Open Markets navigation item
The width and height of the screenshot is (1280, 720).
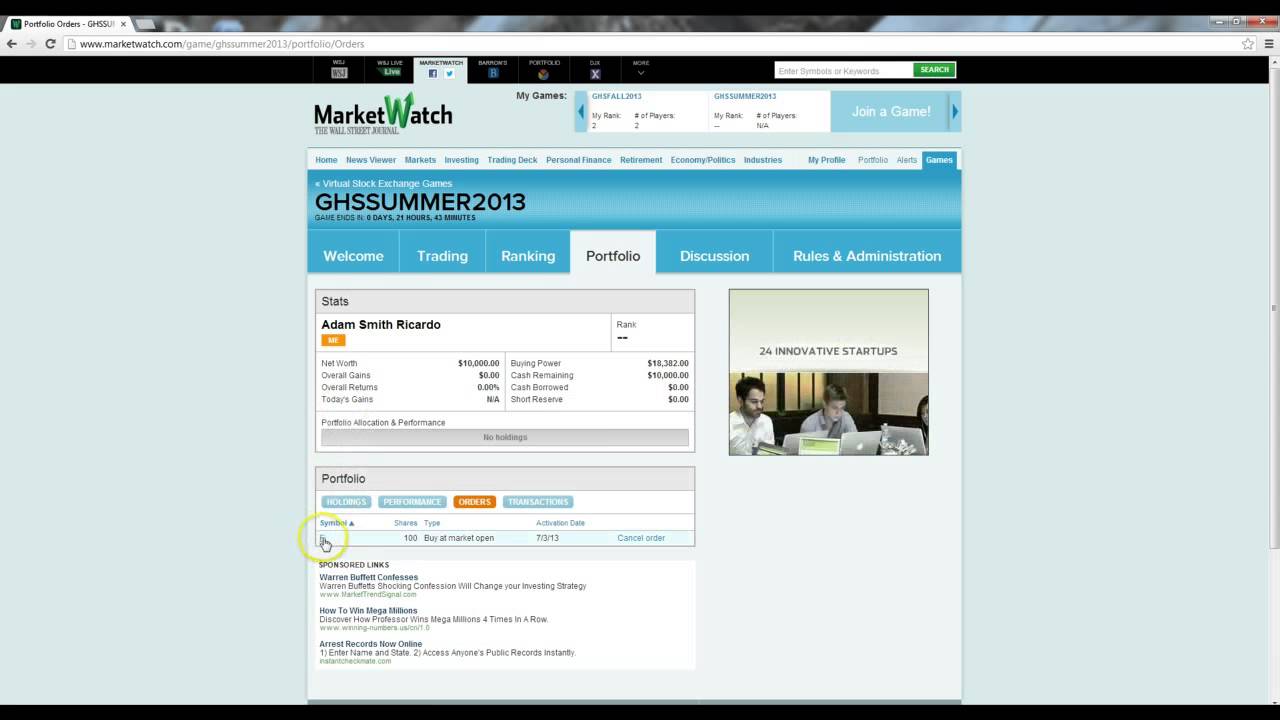pos(420,160)
